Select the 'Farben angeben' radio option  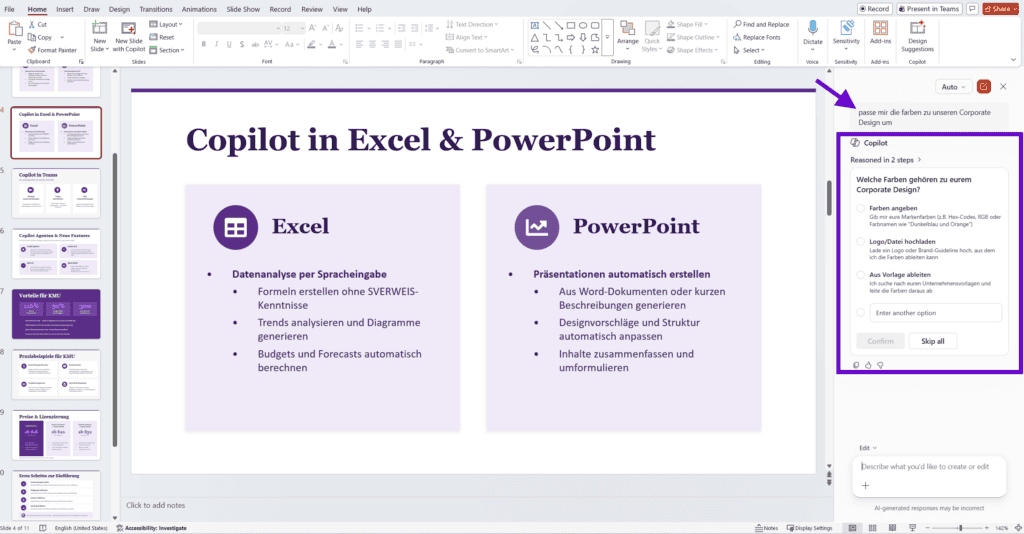(861, 208)
